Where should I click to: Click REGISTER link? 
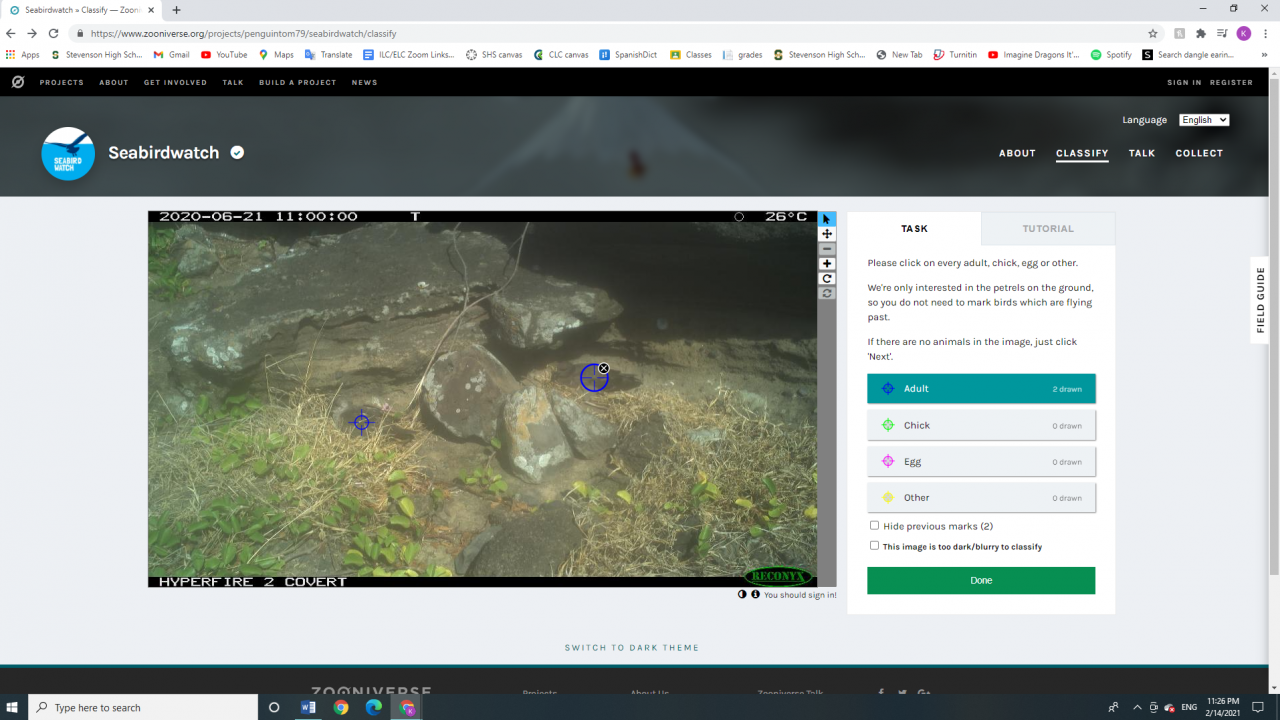coord(1231,82)
